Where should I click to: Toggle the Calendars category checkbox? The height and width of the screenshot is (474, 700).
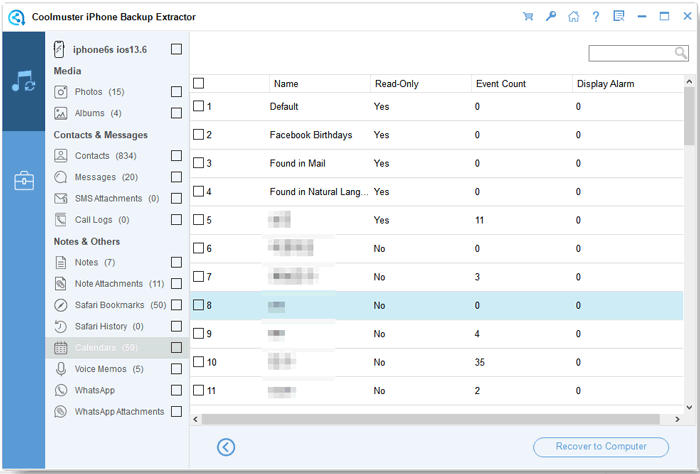coord(176,347)
